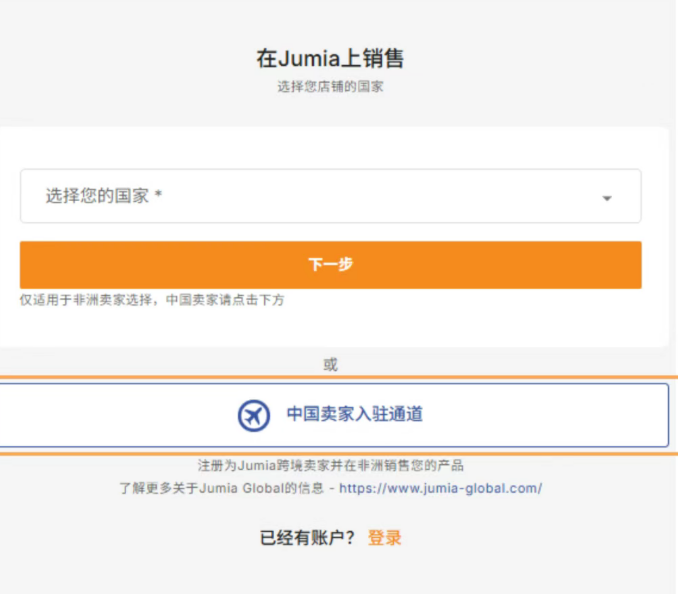Click the dropdown arrow in country field

pos(607,198)
